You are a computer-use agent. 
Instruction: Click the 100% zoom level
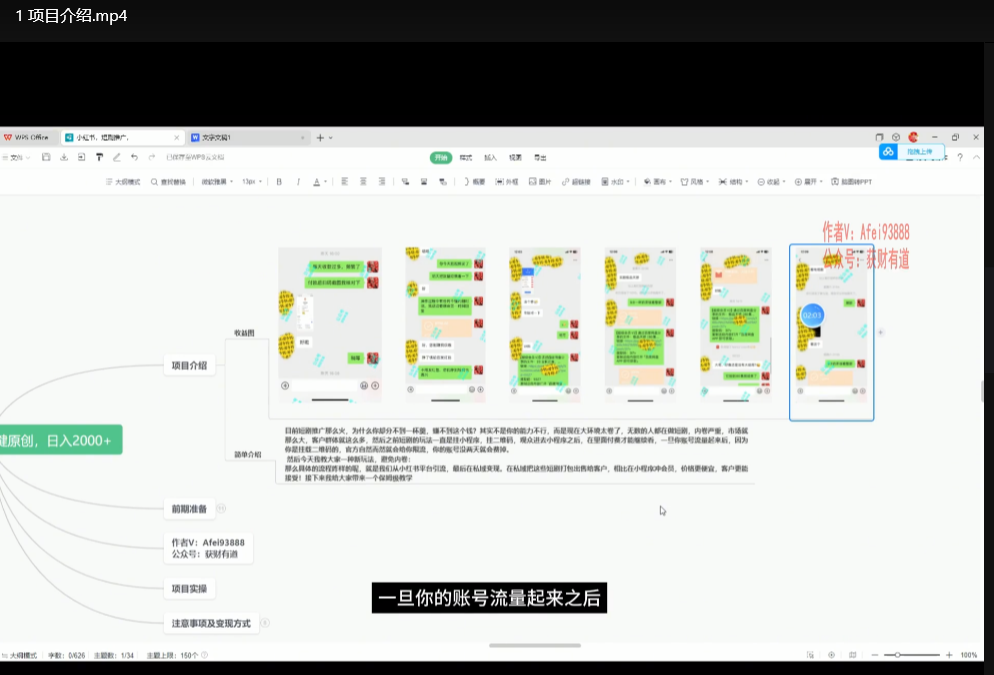[969, 655]
